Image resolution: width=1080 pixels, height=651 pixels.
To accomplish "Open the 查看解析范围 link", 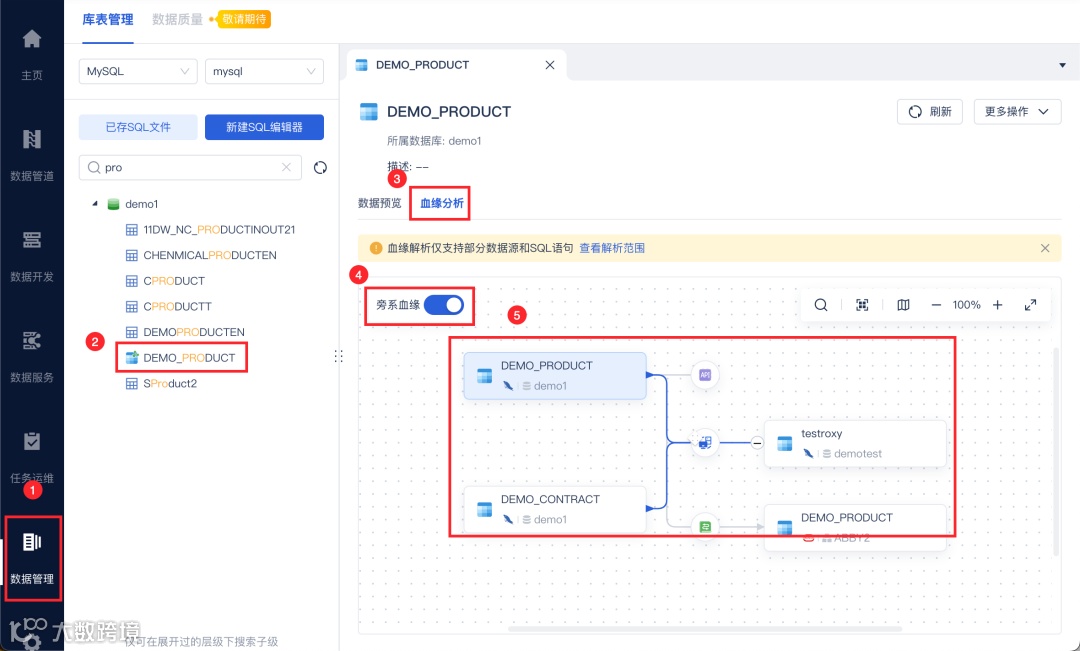I will click(612, 248).
